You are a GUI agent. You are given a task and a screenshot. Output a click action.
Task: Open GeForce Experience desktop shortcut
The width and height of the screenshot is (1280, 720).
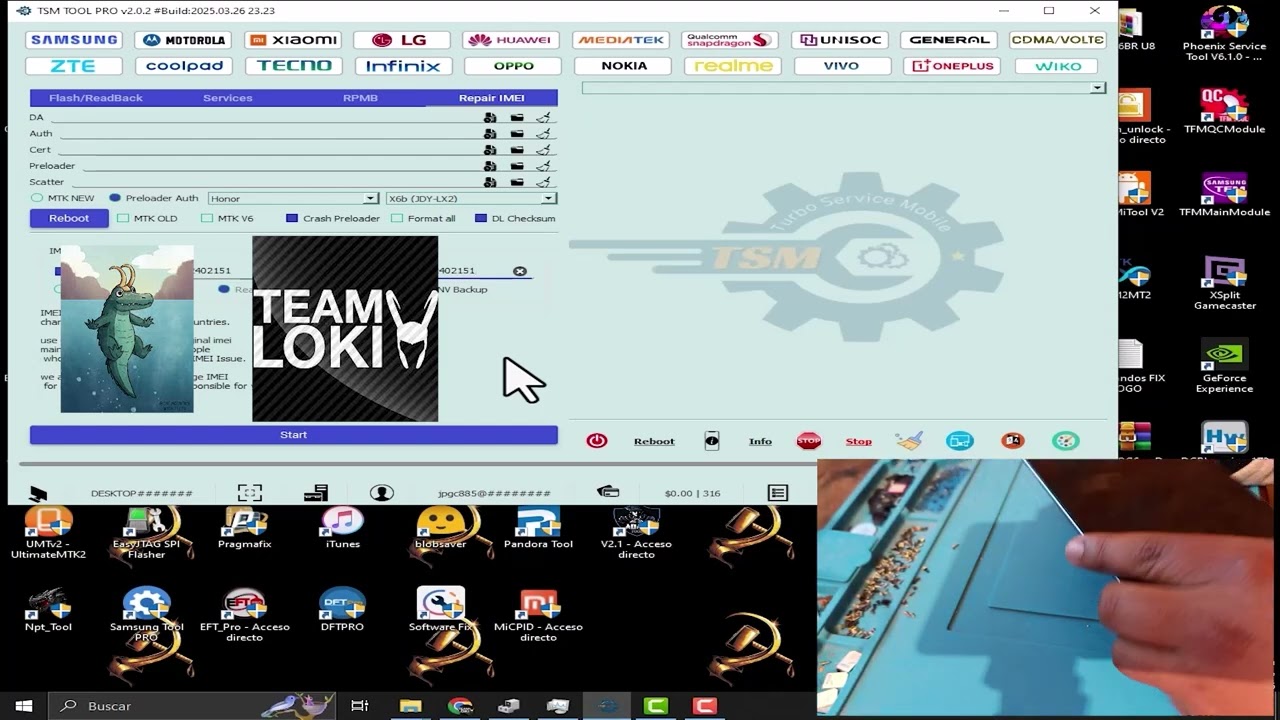[x=1224, y=366]
